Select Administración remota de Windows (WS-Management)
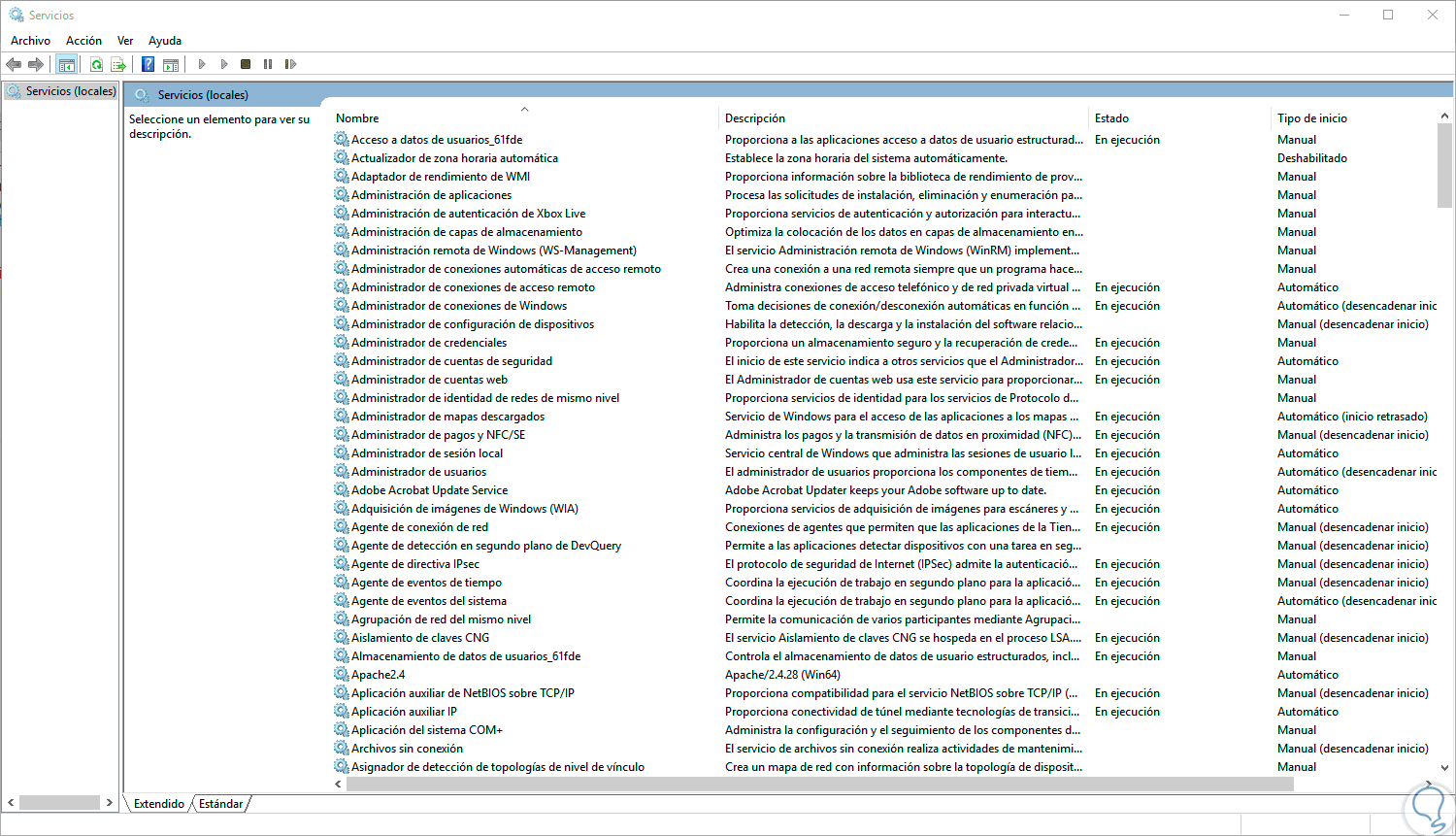 494,250
